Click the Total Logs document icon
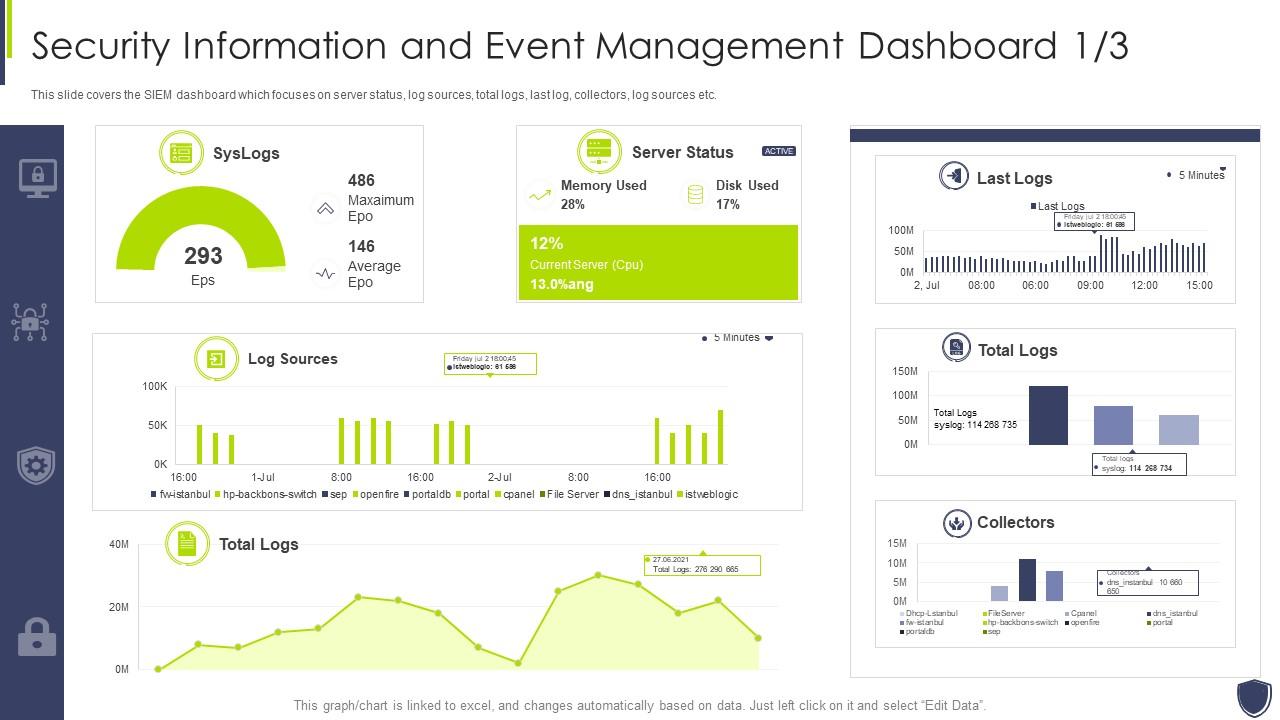1280x720 pixels. click(188, 543)
